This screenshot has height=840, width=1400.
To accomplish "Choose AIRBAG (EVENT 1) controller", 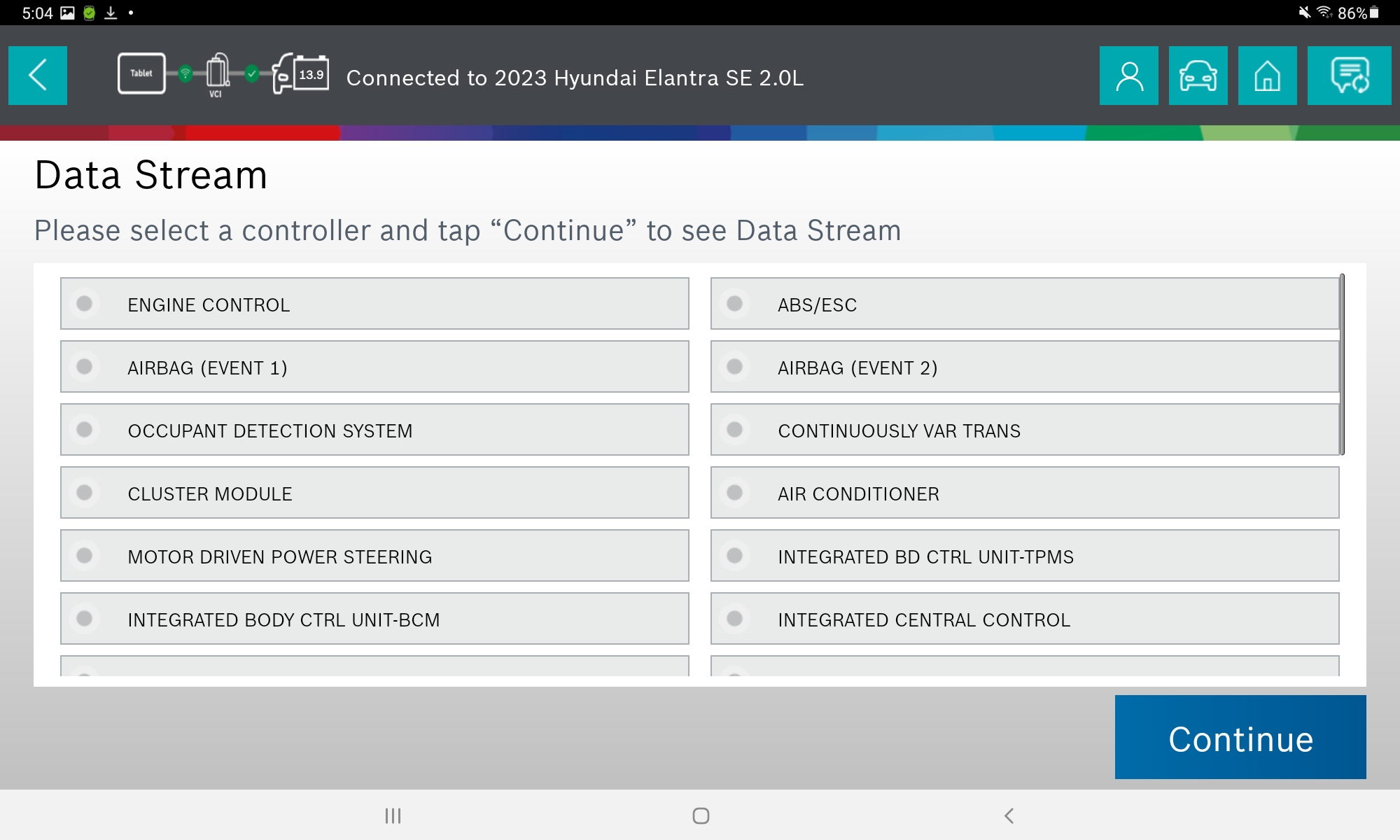I will point(374,367).
